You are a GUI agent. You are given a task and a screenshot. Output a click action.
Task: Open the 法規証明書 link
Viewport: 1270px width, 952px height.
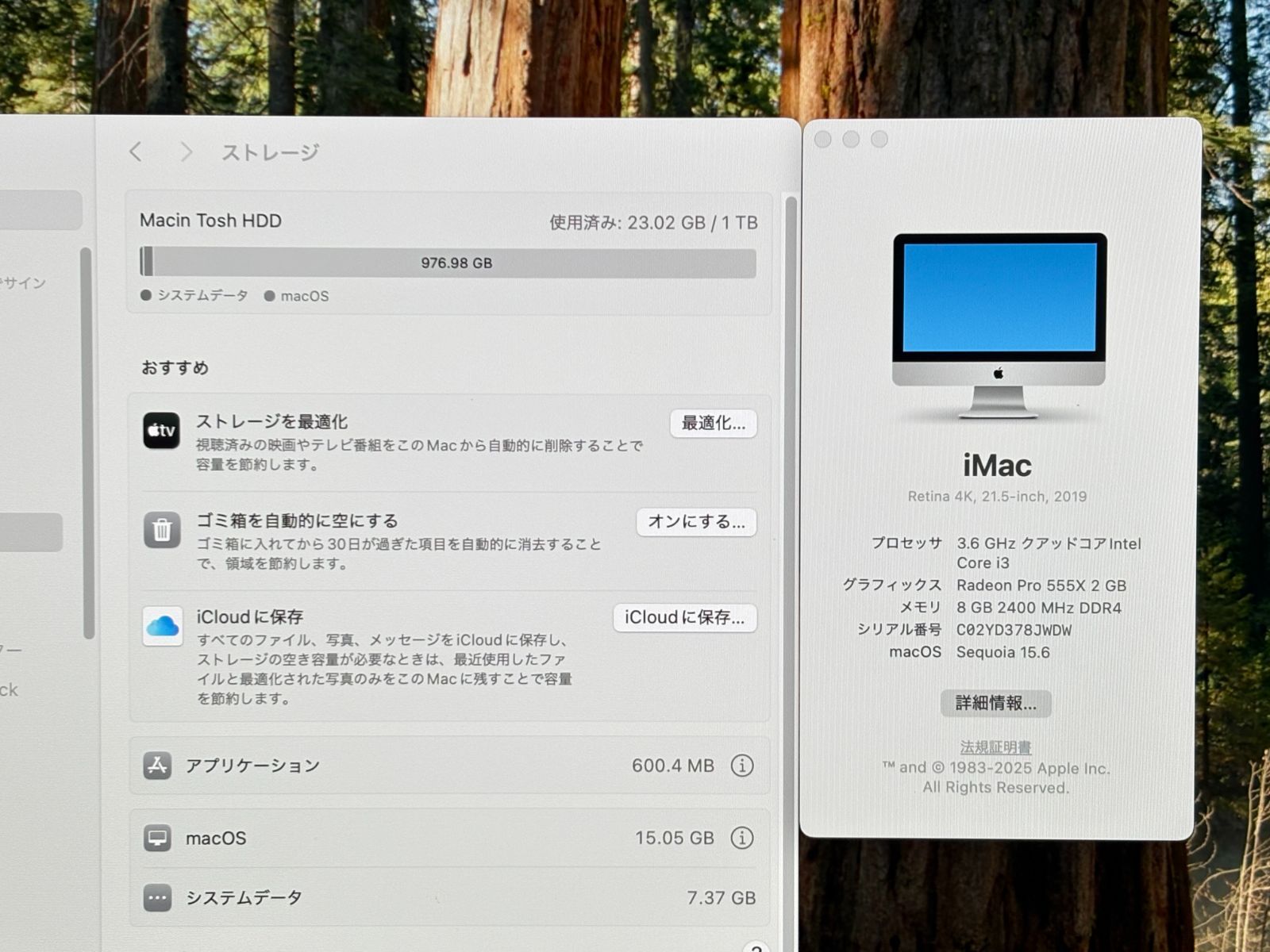click(x=995, y=747)
